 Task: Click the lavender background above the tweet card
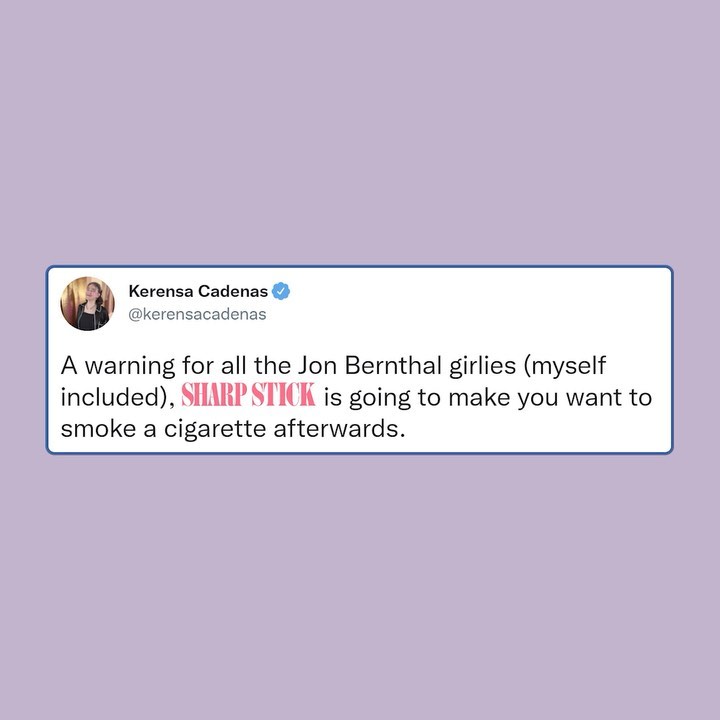(x=360, y=133)
